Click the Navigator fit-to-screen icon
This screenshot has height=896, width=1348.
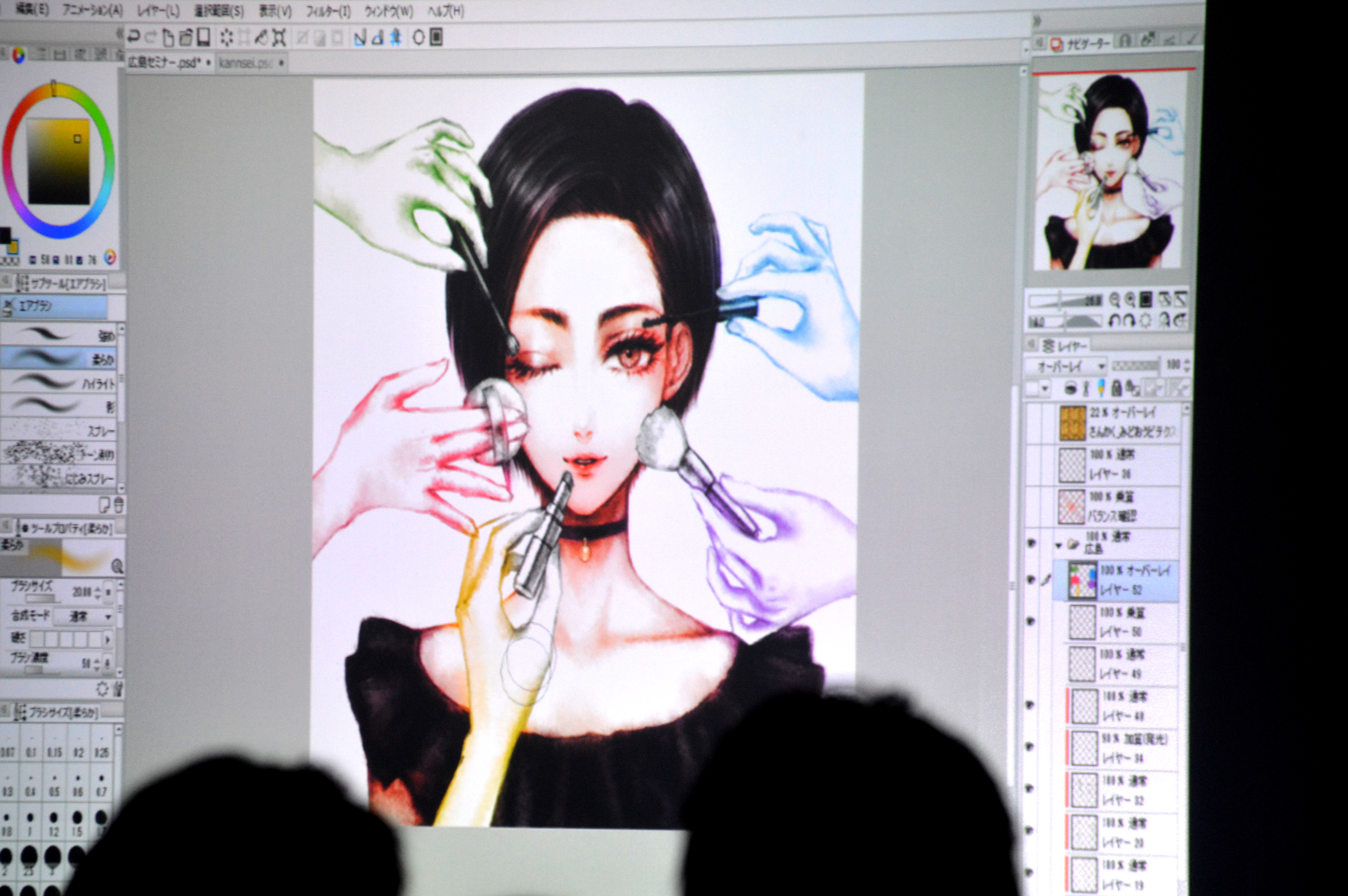(x=1146, y=300)
